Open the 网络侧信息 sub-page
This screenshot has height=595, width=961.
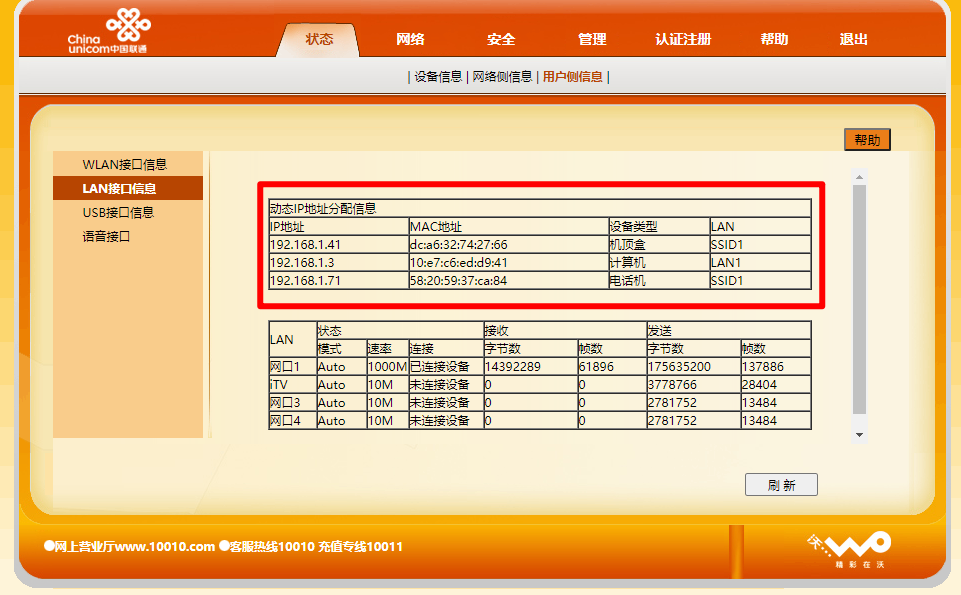pos(502,77)
